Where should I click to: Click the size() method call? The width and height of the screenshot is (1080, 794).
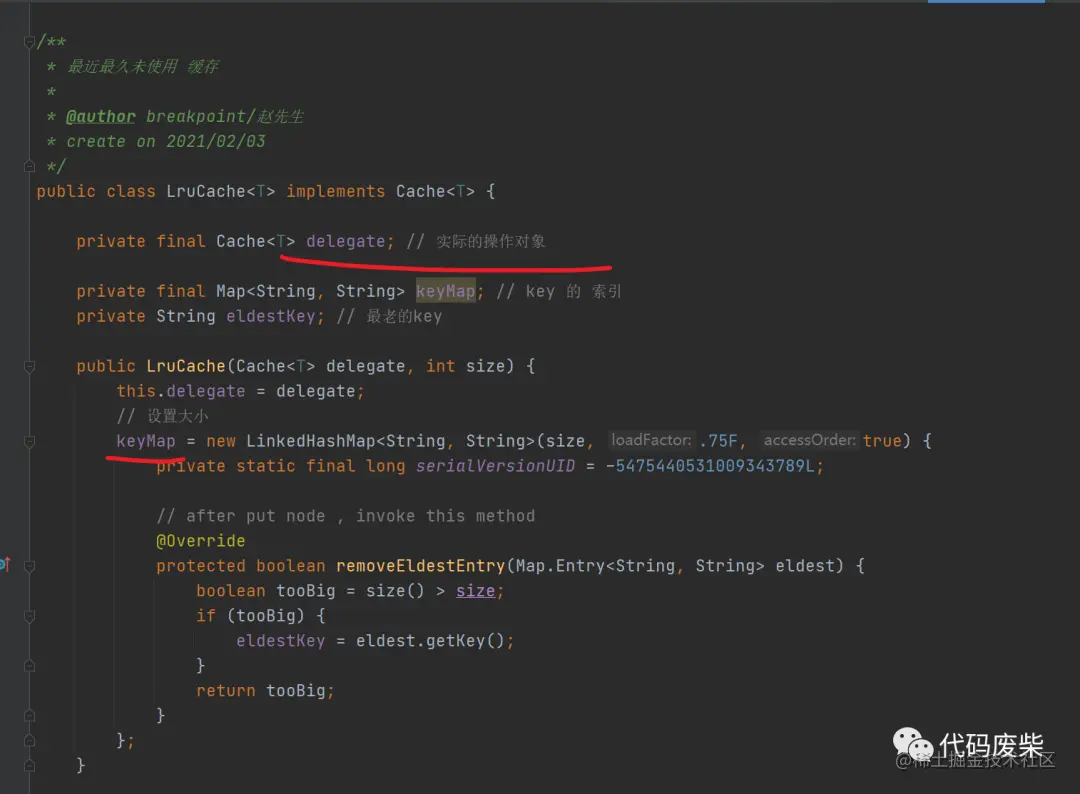click(395, 591)
